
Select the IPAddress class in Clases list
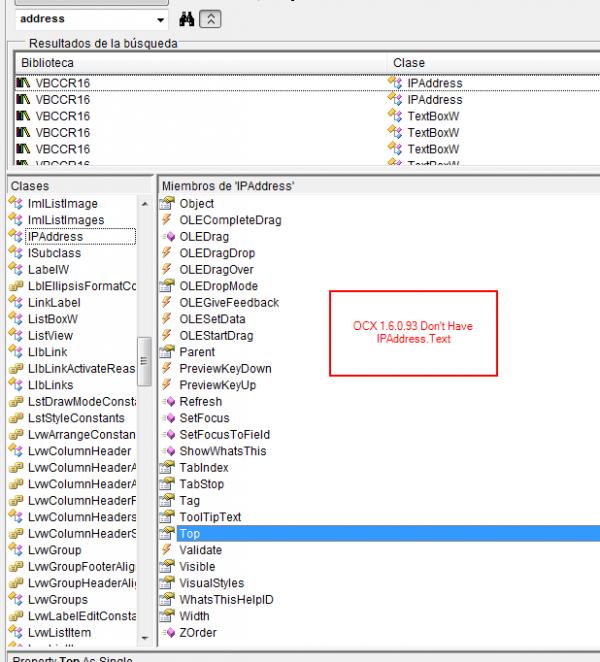55,236
